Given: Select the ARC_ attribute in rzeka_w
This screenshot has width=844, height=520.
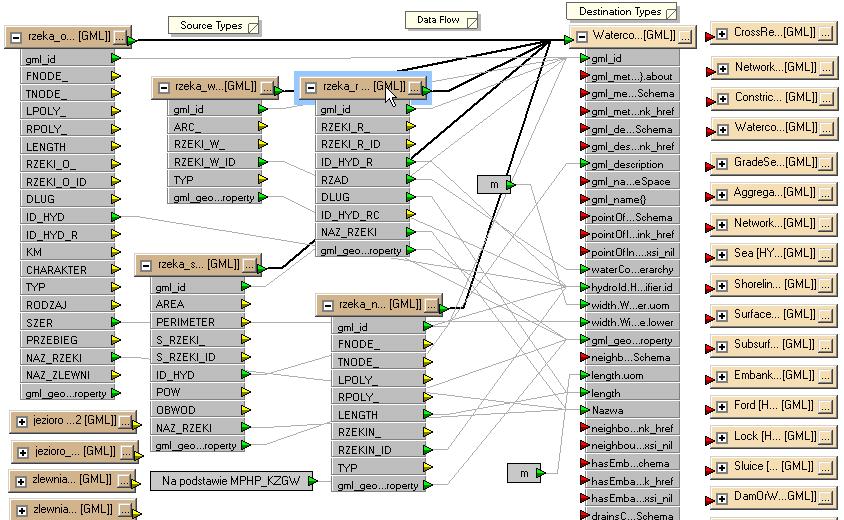Looking at the screenshot, I should pos(214,127).
